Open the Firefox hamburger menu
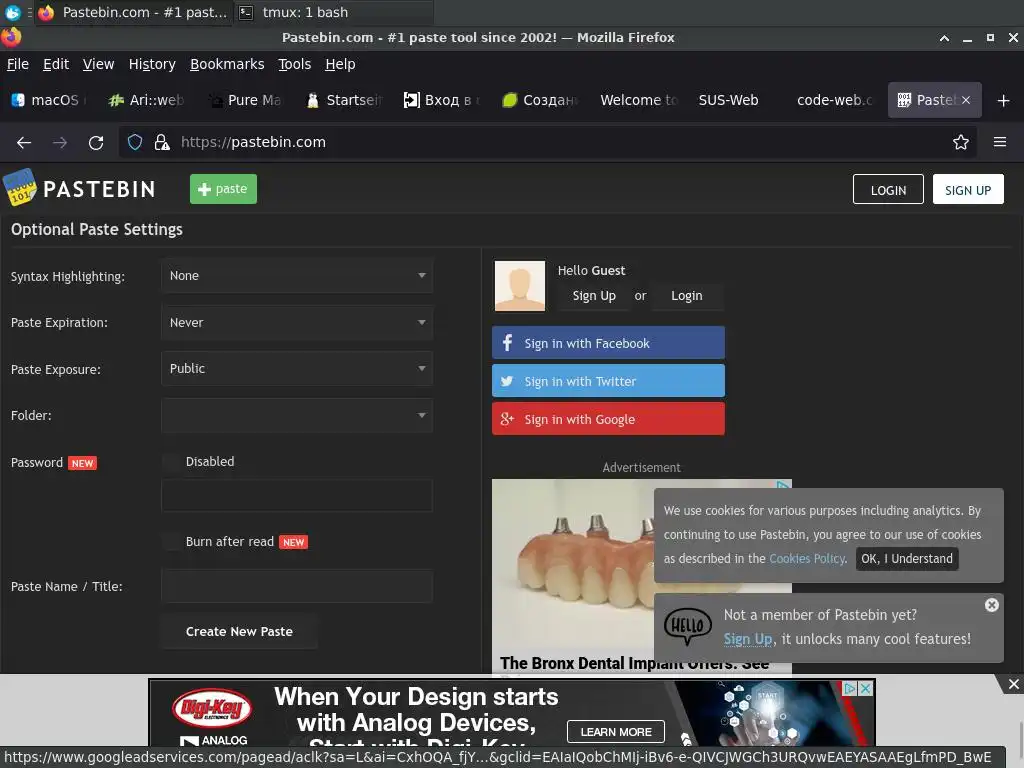This screenshot has width=1024, height=768. 999,142
